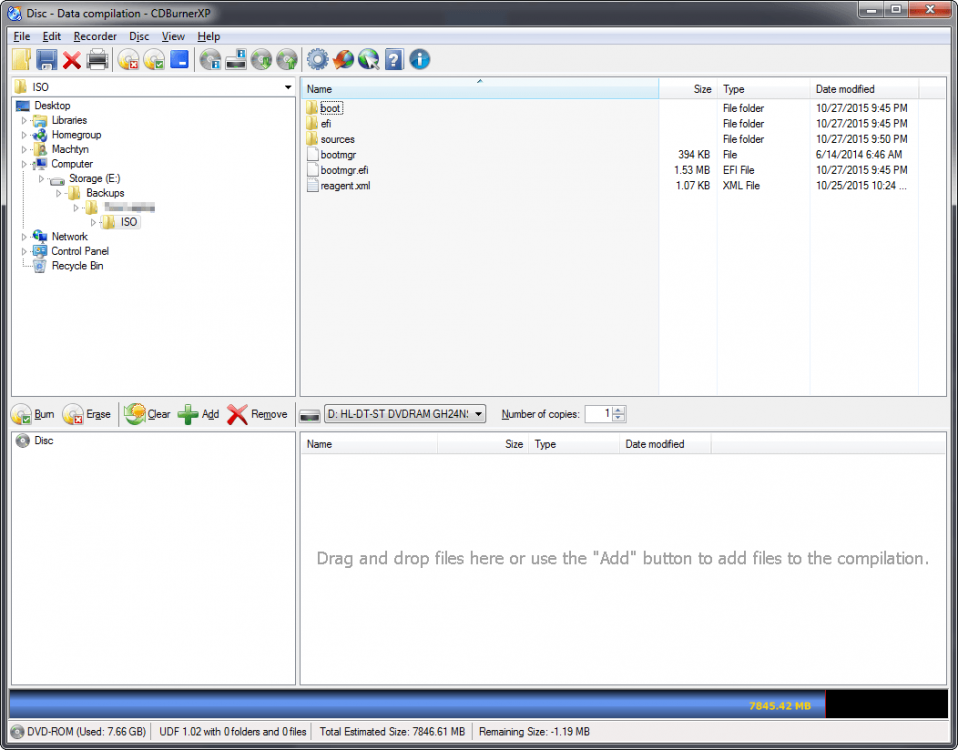Image resolution: width=958 pixels, height=750 pixels.
Task: Click the red X icon in top toolbar
Action: coord(72,60)
